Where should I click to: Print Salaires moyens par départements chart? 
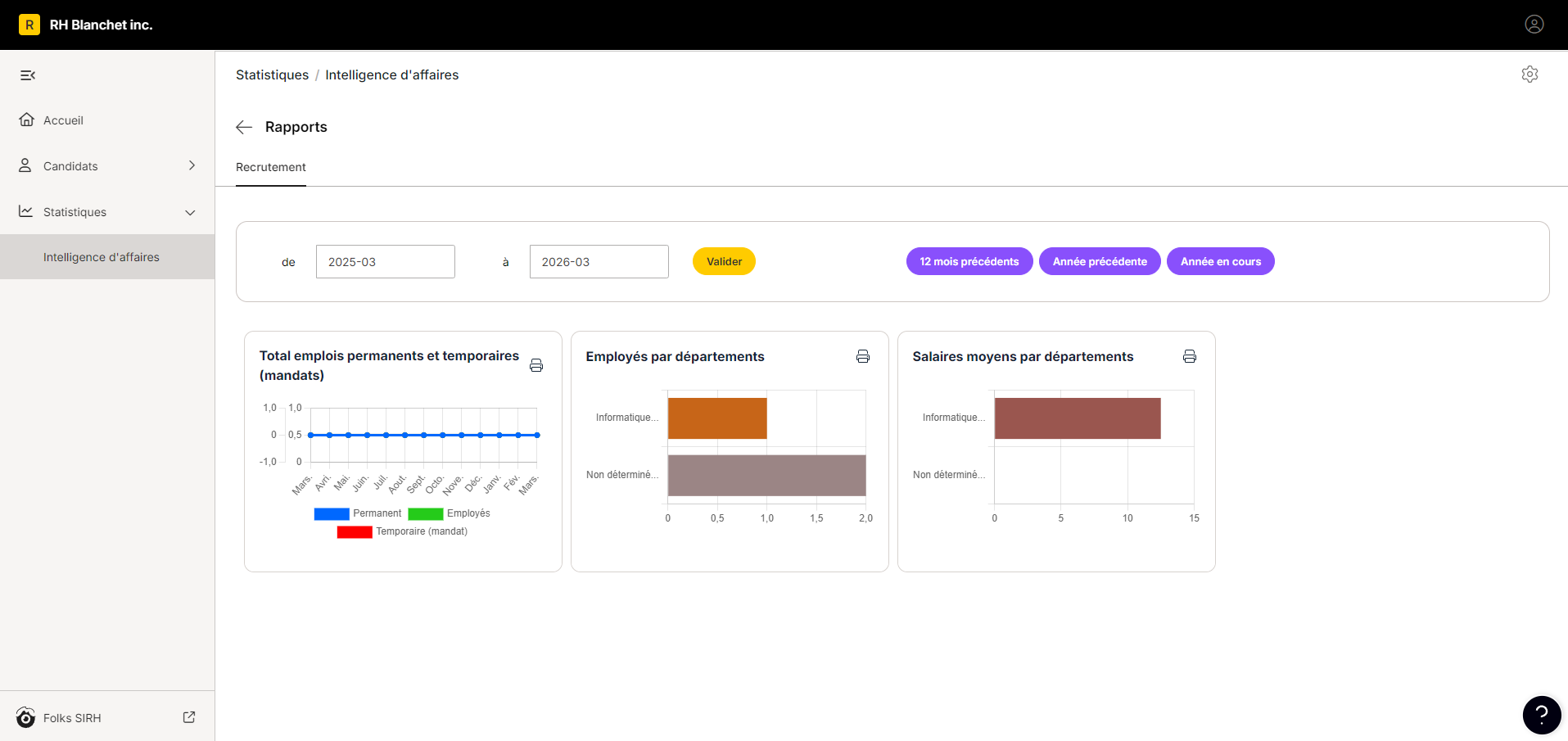pos(1190,356)
